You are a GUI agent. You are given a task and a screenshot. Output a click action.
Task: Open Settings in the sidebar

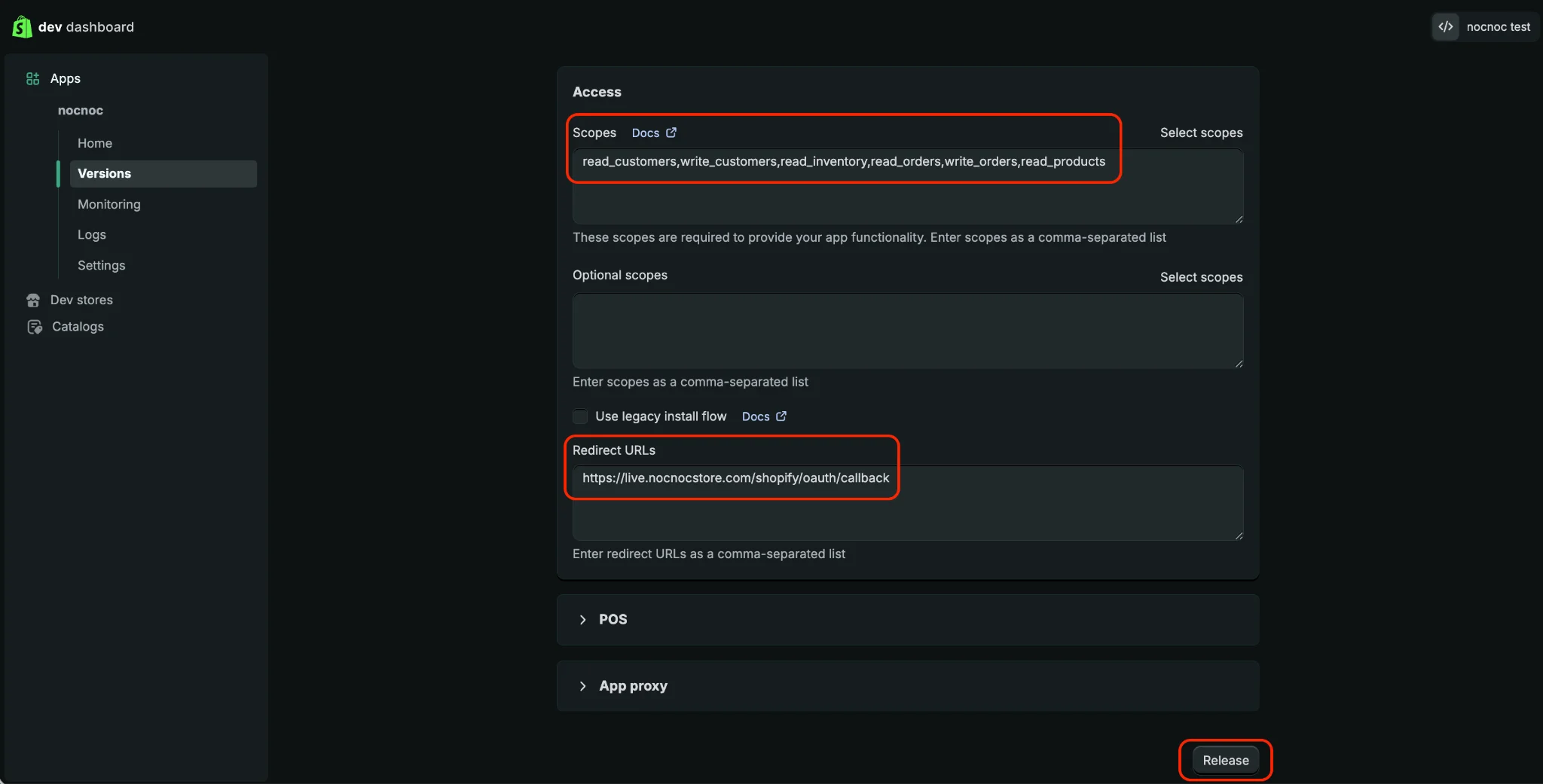tap(102, 265)
